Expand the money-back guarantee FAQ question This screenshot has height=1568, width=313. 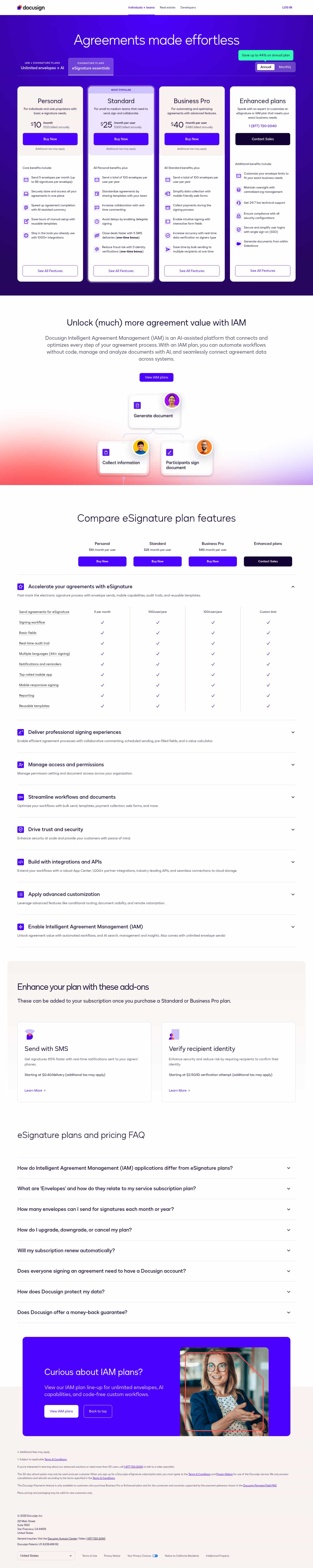(x=288, y=1312)
